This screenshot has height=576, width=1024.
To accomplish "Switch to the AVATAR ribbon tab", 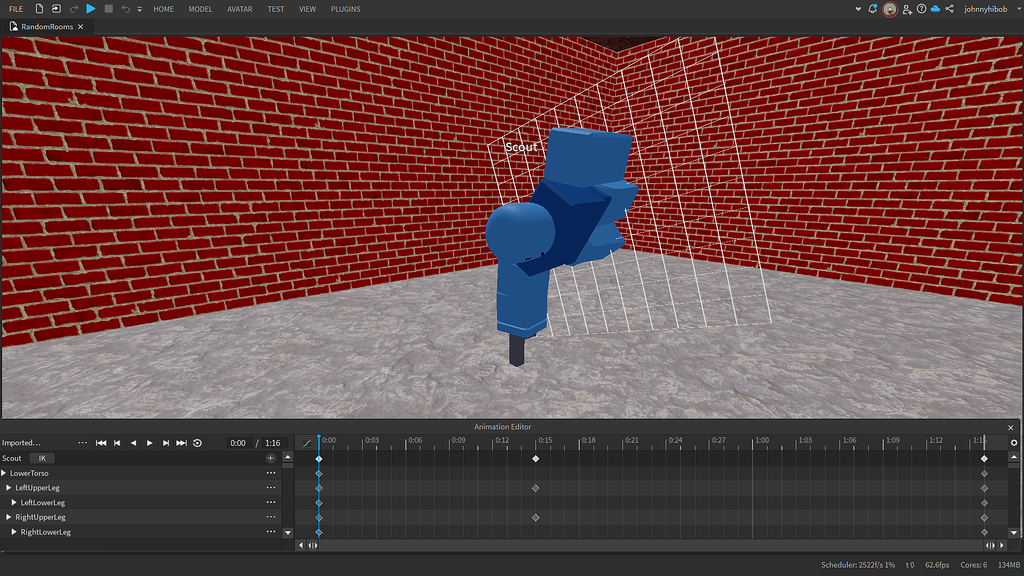I will 240,9.
